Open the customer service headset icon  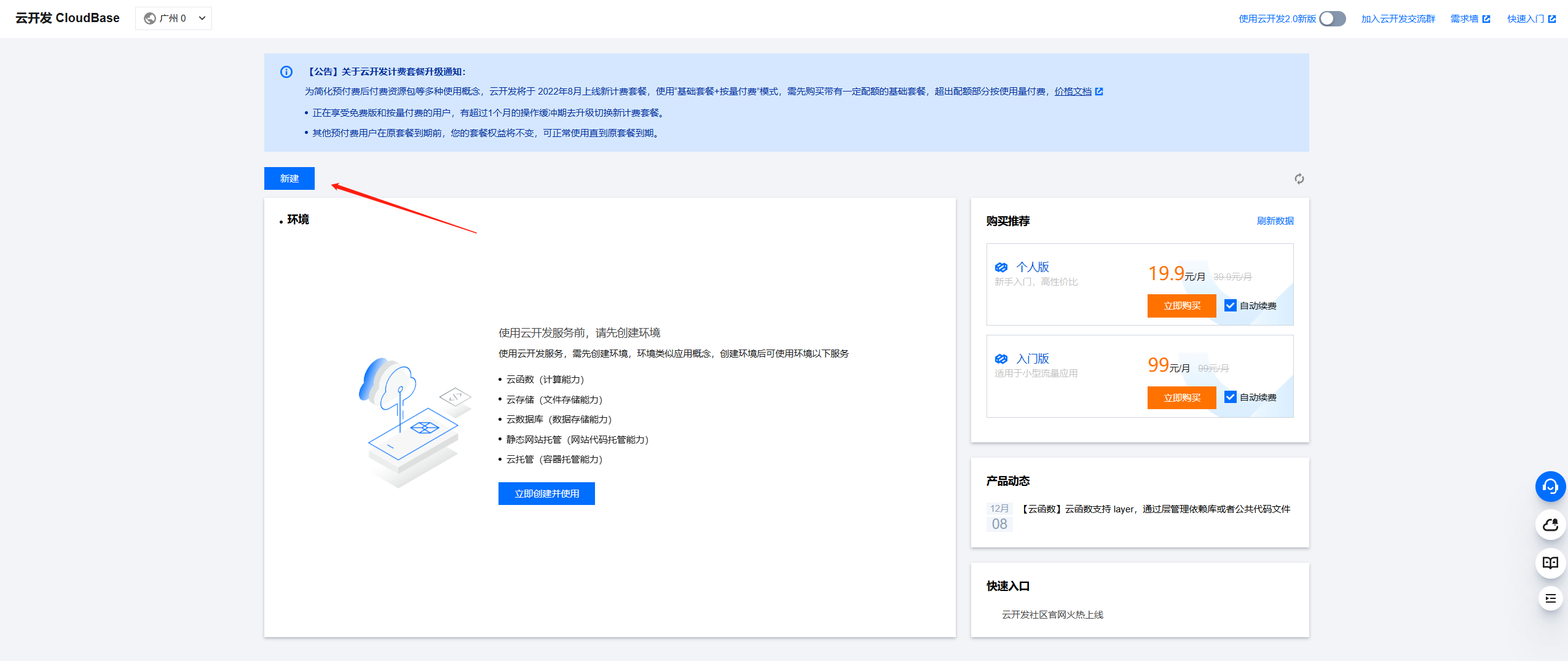(1550, 487)
